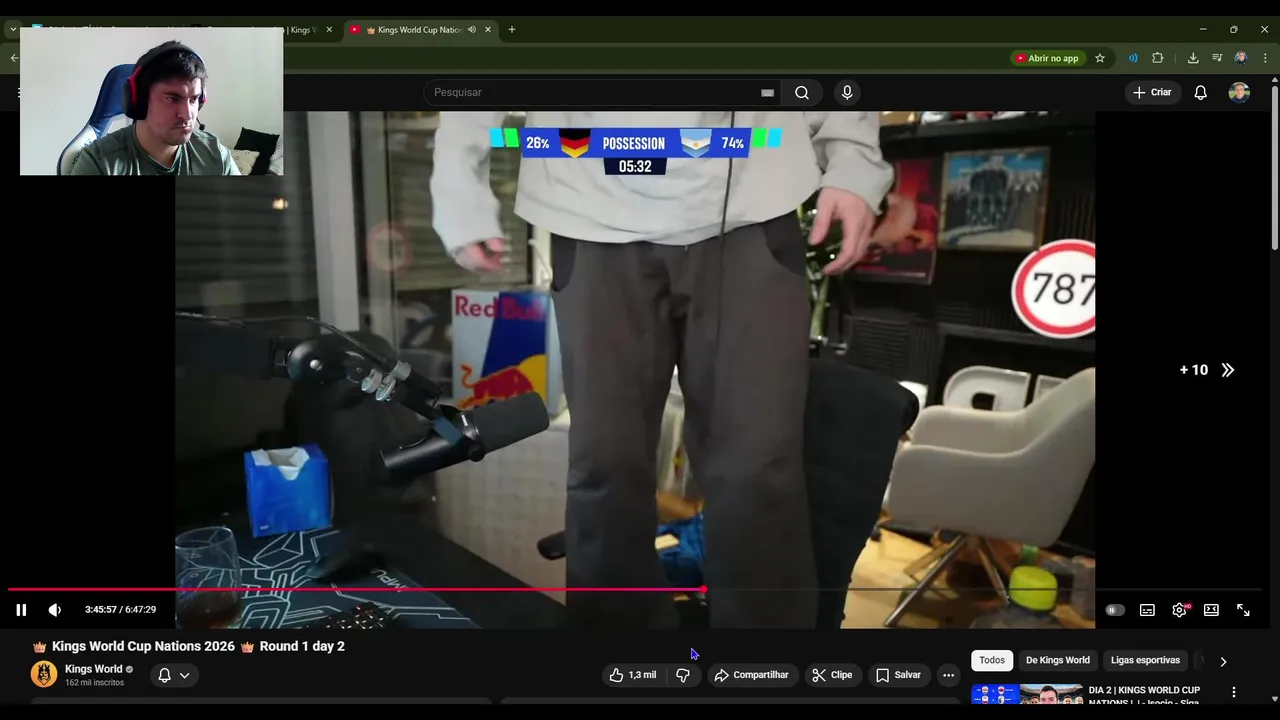Open Chrome profile avatar
1280x720 pixels.
[1241, 58]
